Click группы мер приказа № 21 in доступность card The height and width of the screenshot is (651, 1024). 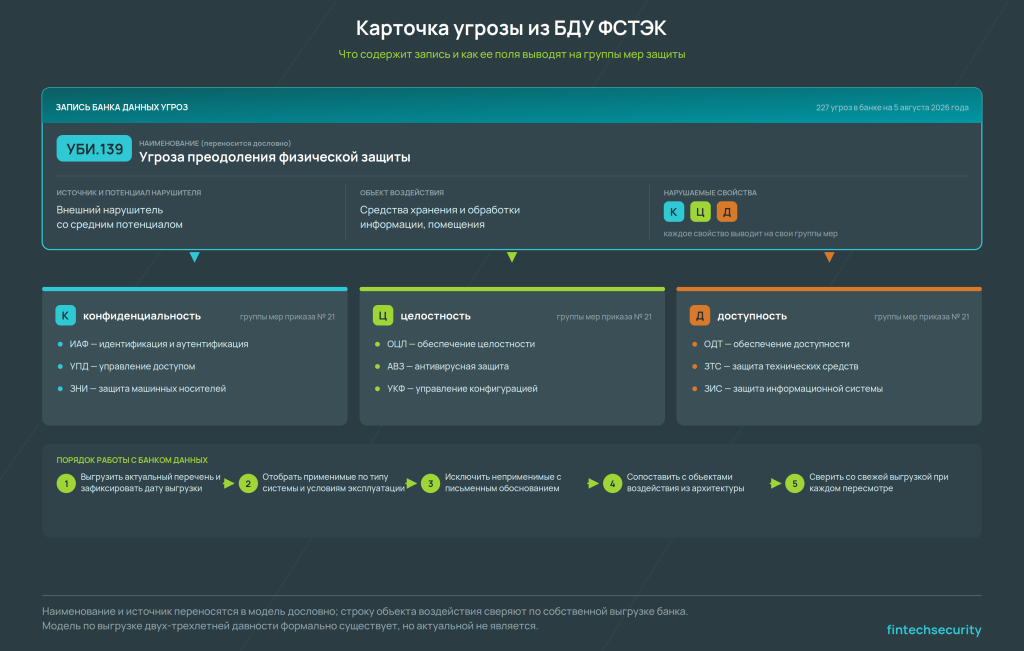(921, 317)
